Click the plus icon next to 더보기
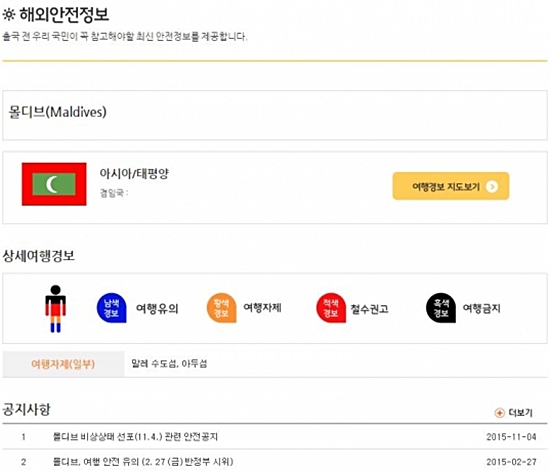 (499, 413)
